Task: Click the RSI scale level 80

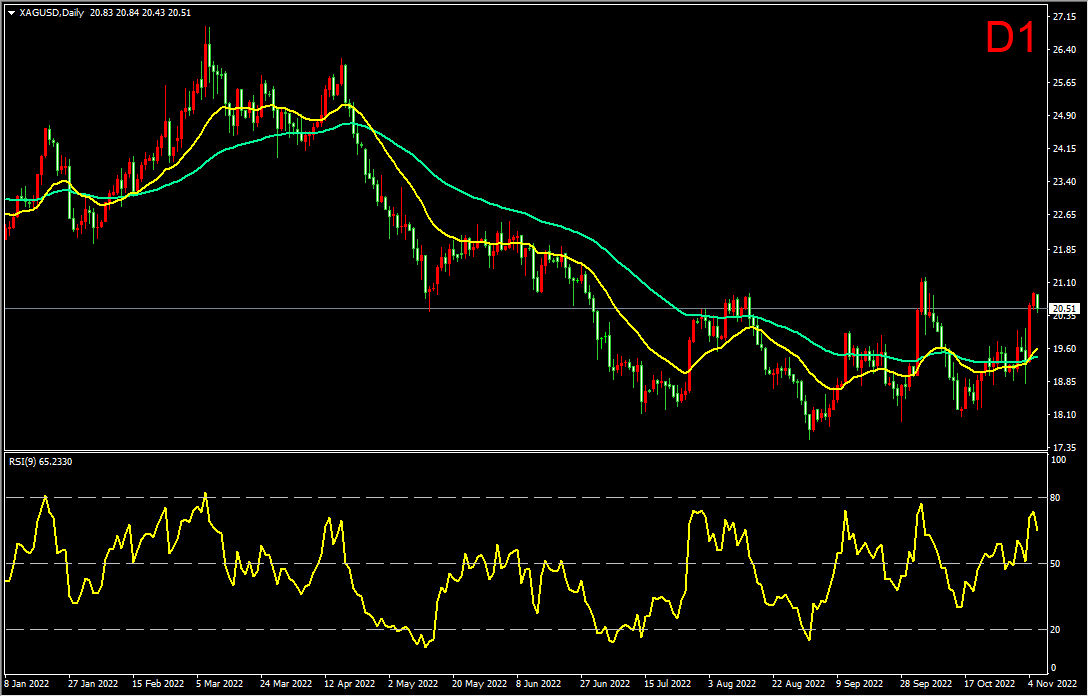Action: [x=1056, y=498]
